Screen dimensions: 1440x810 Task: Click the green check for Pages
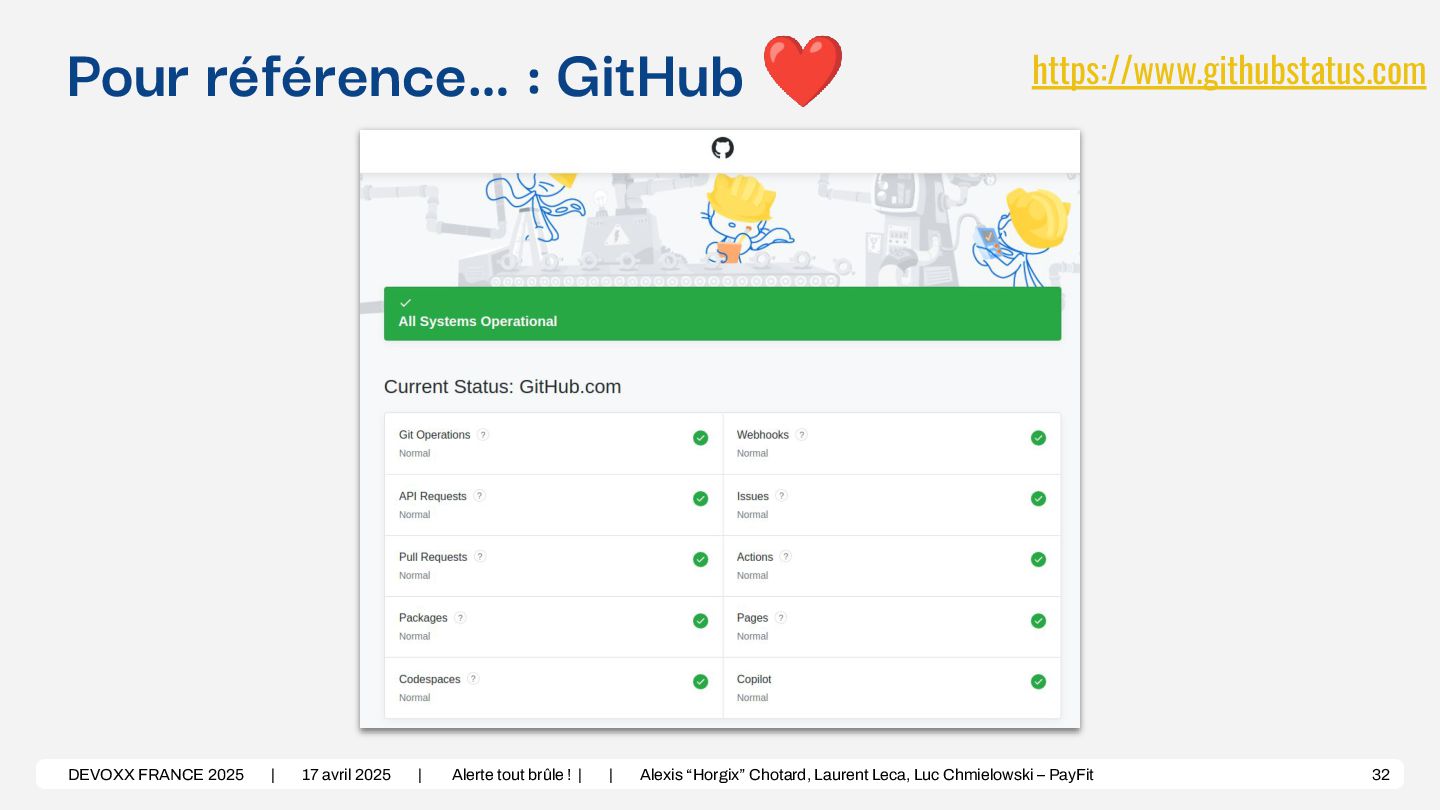tap(1038, 621)
